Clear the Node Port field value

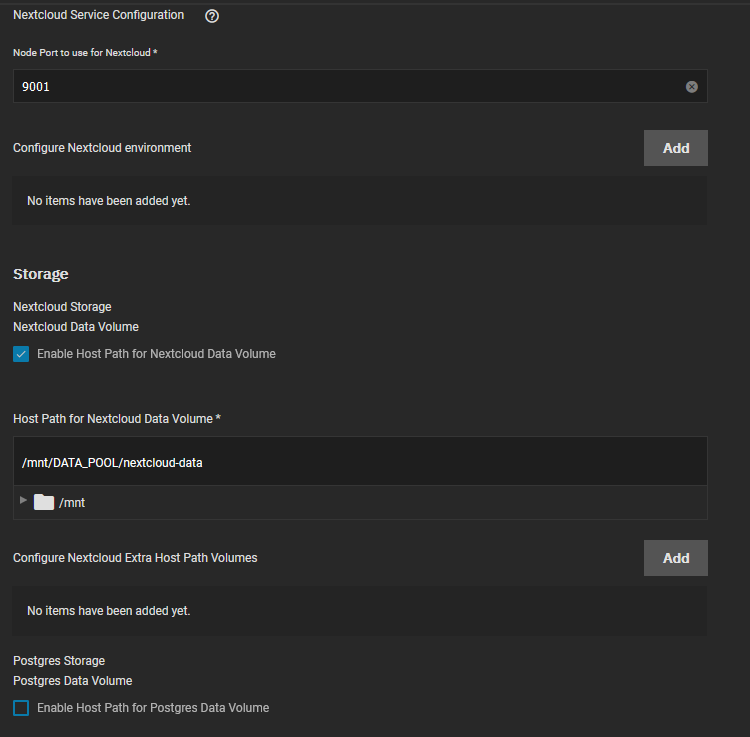pyautogui.click(x=691, y=87)
